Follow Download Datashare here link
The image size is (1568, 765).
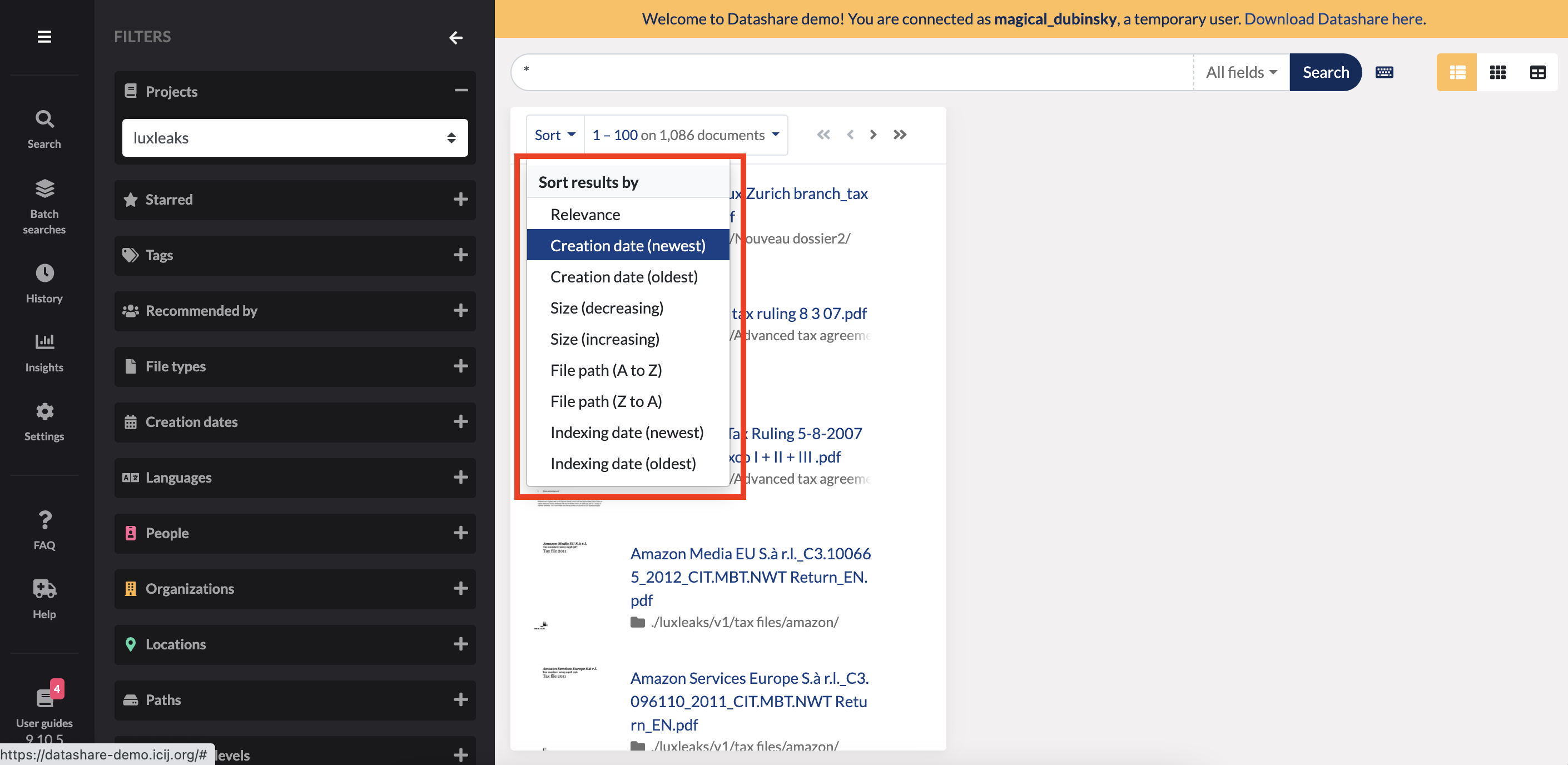point(1334,19)
